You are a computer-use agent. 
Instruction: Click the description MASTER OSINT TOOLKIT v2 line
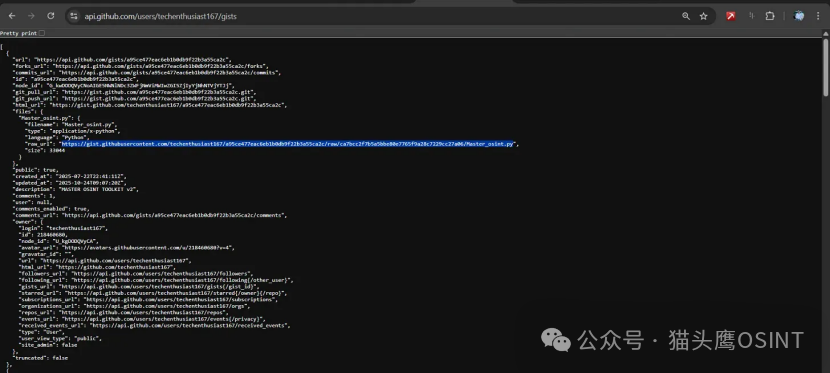pos(76,189)
